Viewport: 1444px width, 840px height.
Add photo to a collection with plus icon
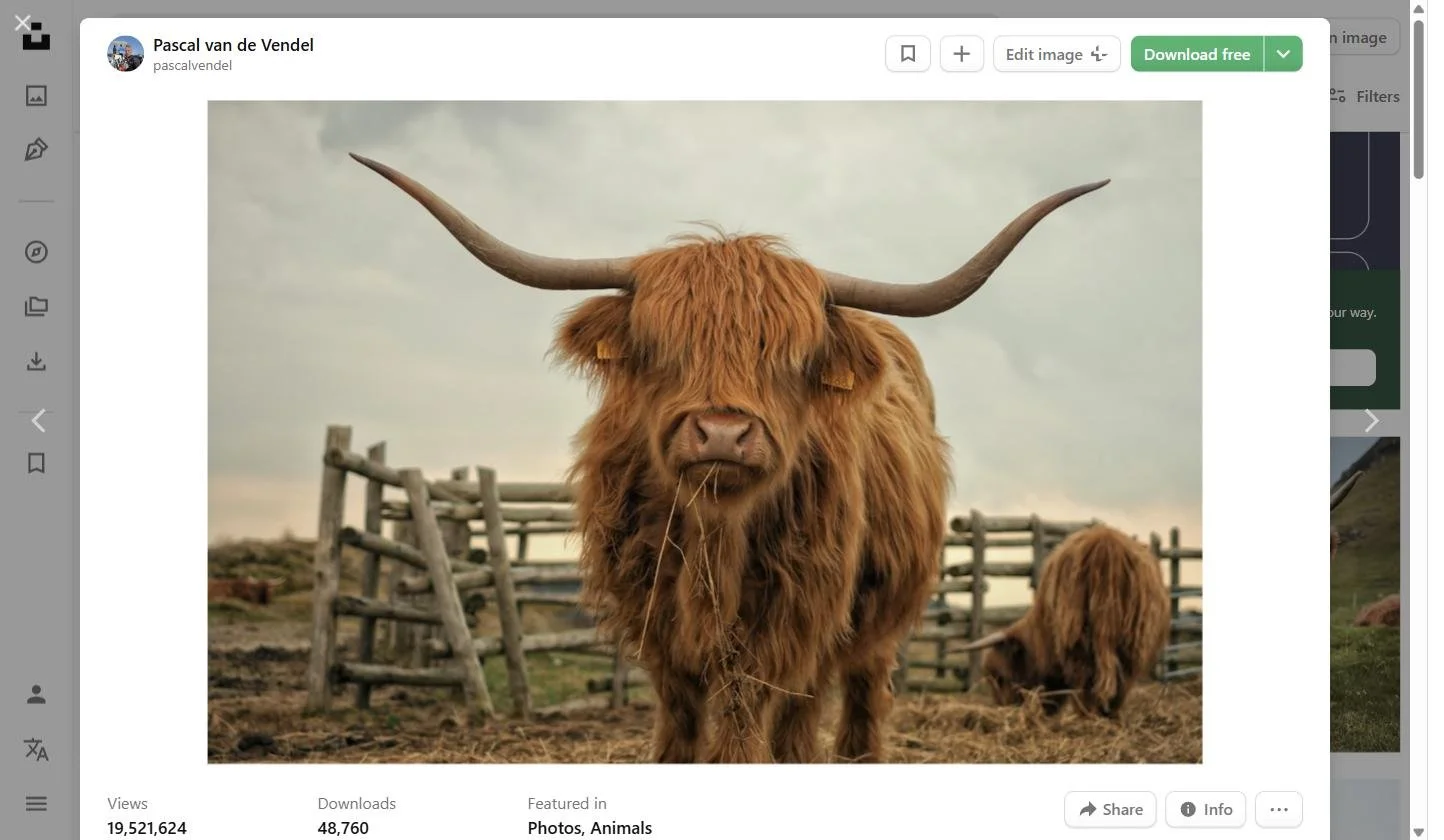point(960,53)
